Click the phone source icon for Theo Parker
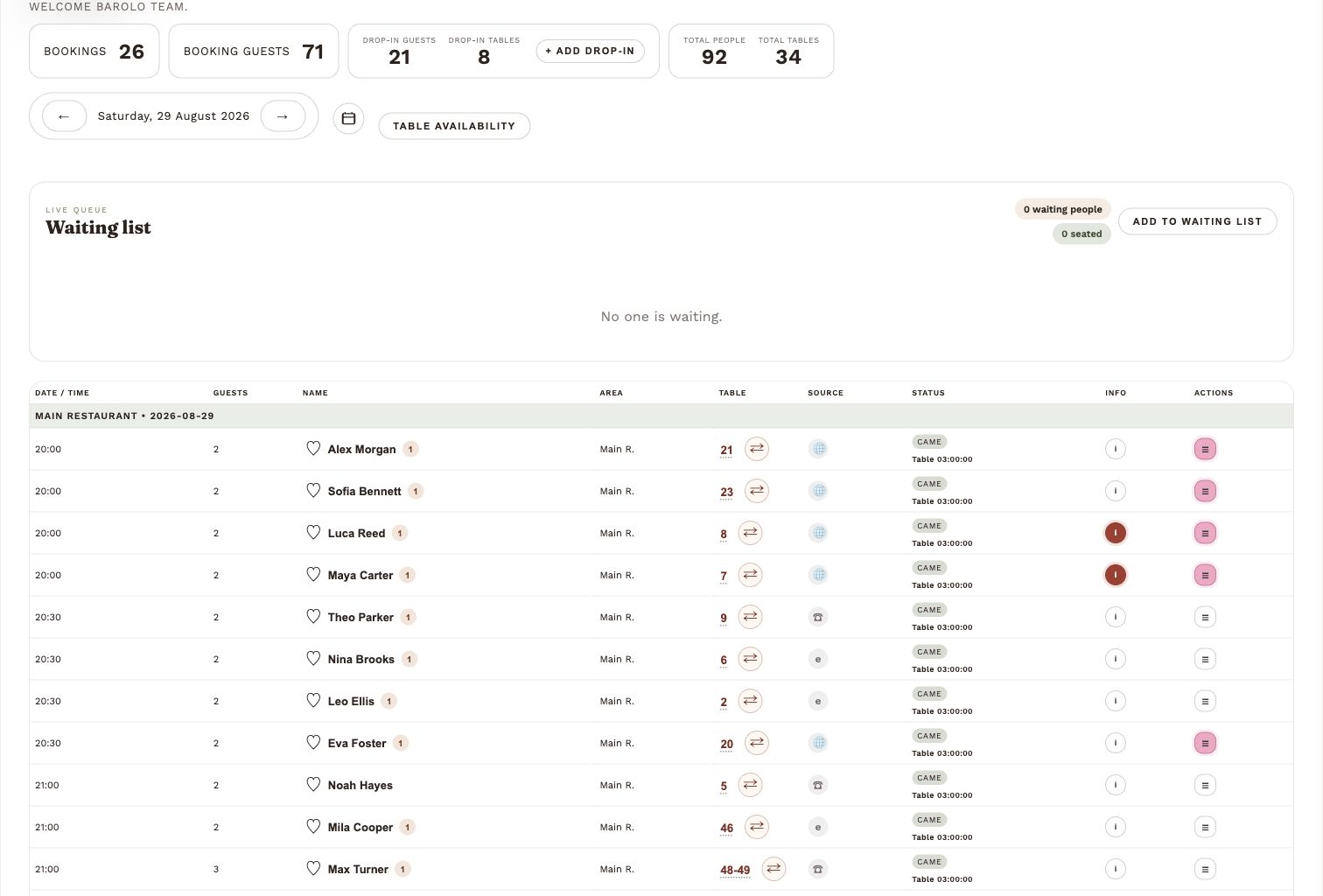Viewport: 1323px width, 896px height. (x=818, y=617)
